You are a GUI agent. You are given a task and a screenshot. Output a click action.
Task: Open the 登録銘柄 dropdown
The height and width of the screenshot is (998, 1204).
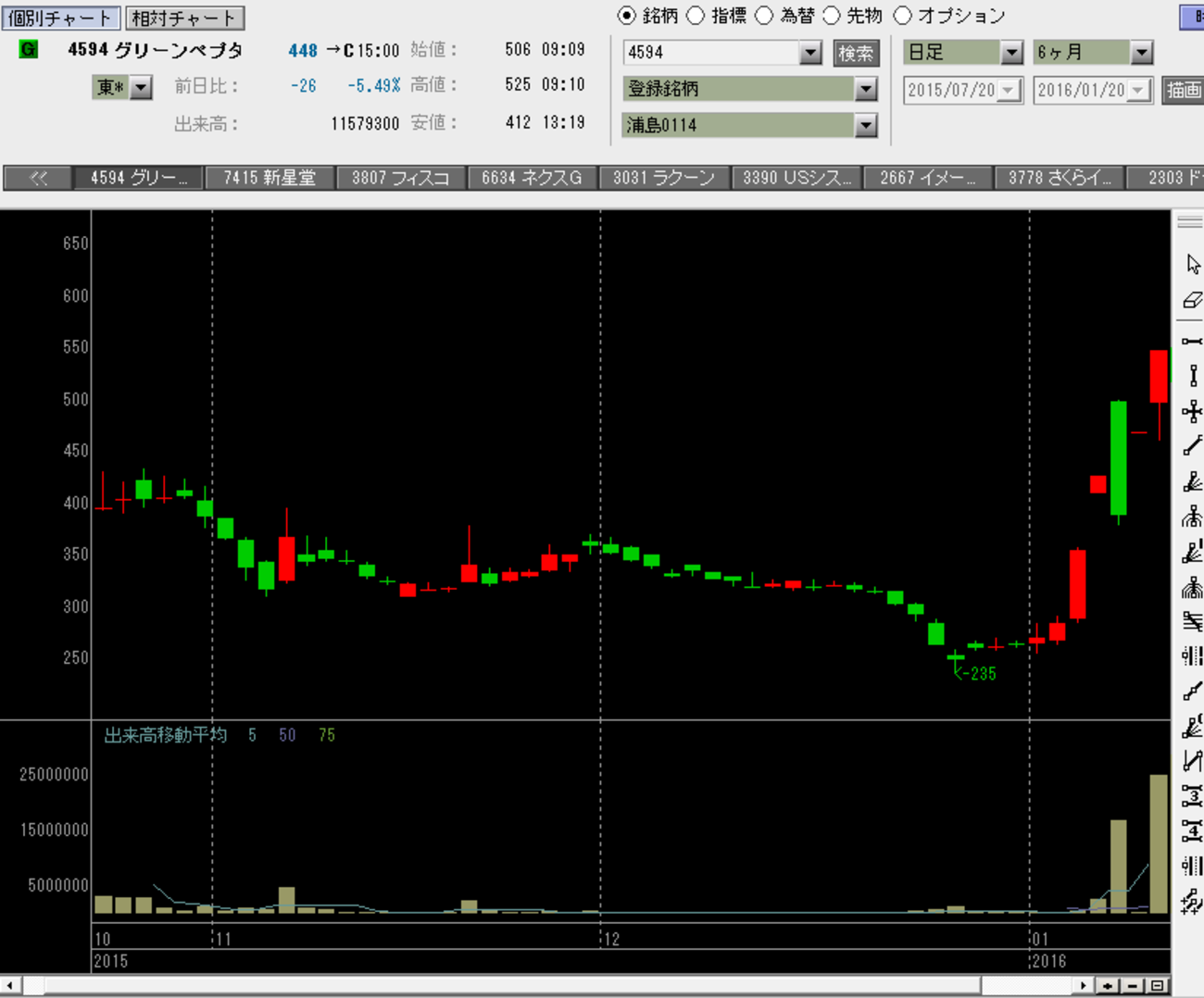[866, 89]
